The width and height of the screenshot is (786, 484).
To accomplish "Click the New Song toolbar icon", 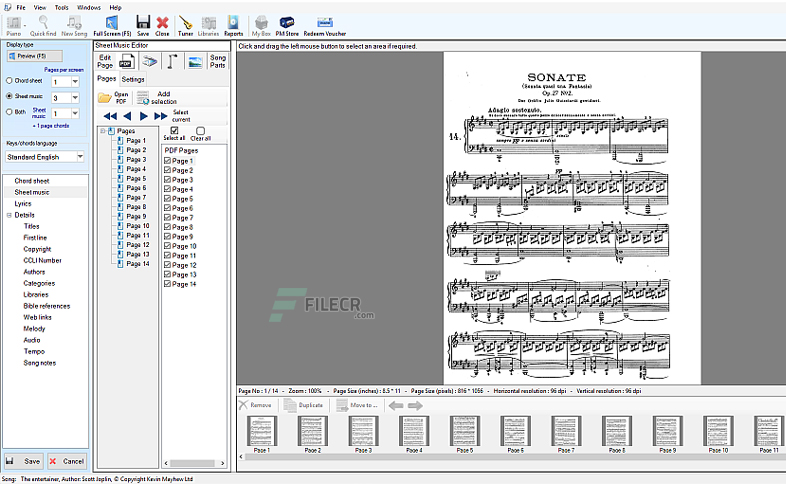I will 74,26.
